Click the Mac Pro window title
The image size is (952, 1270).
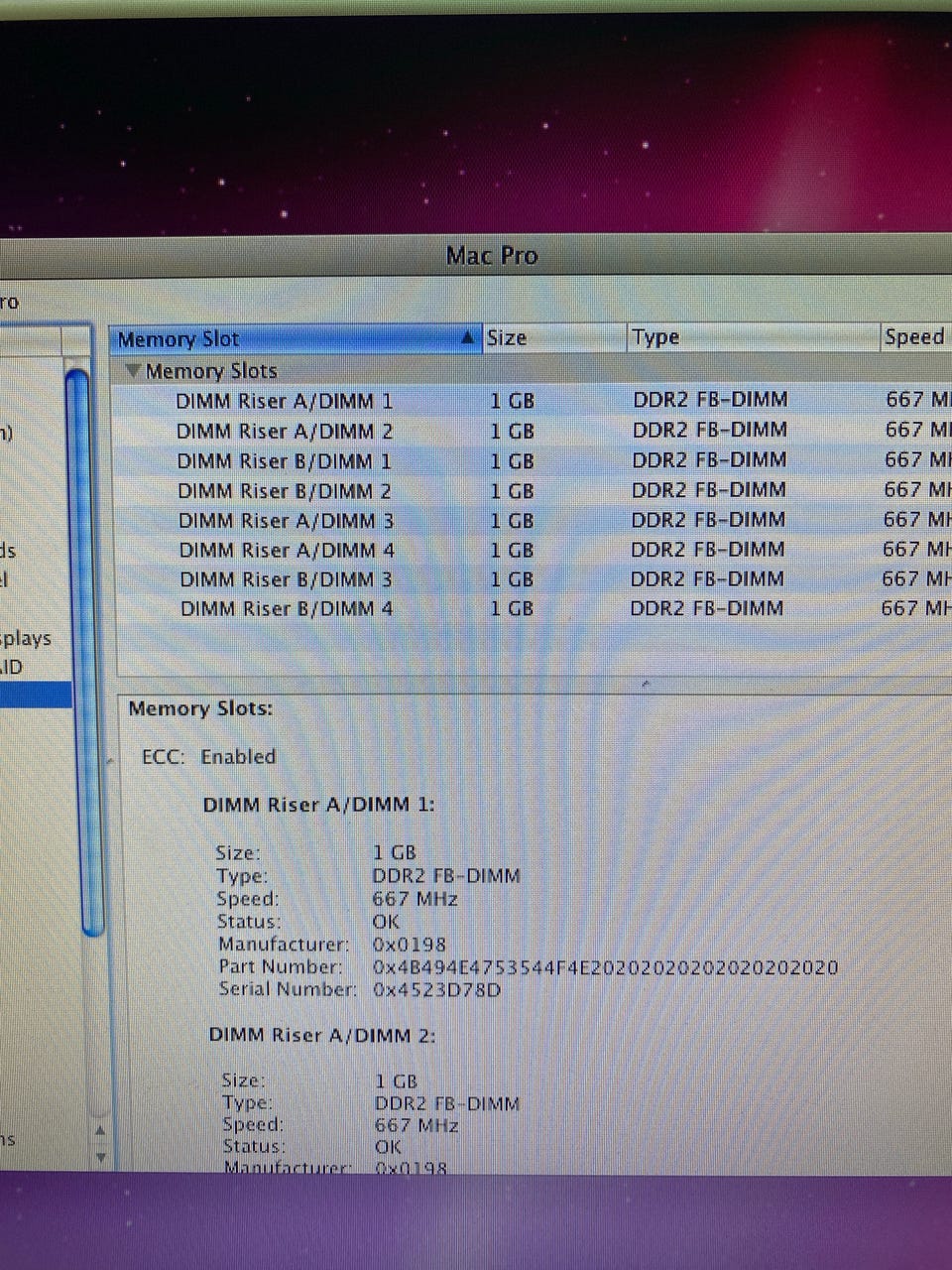point(492,256)
